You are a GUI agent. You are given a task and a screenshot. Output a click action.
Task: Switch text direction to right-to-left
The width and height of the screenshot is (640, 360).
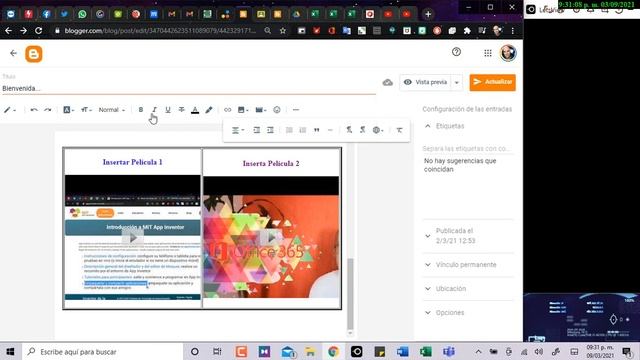point(362,130)
